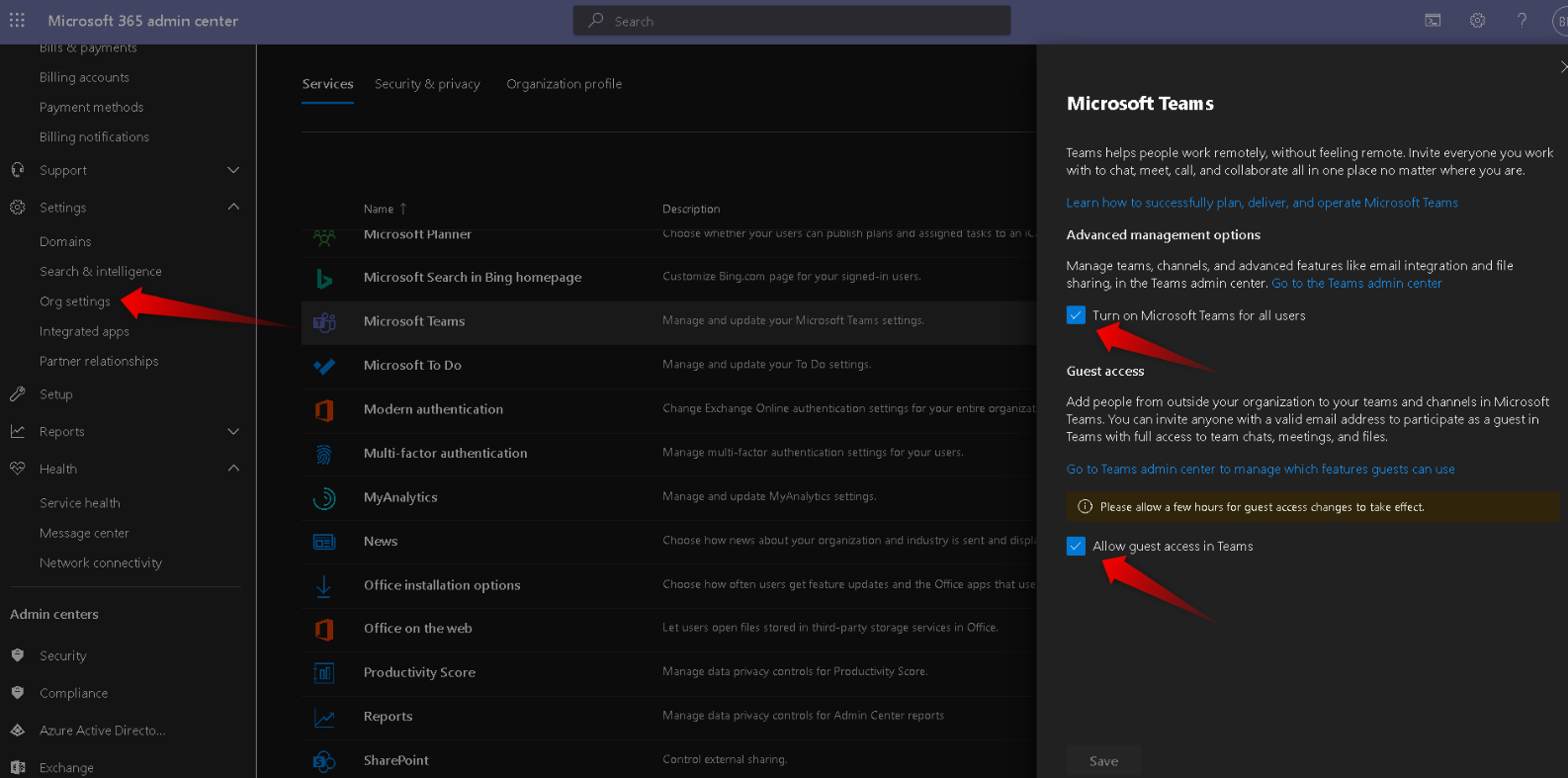Screen dimensions: 1568x778
Task: Select the Productivity Score service name
Action: coord(419,672)
